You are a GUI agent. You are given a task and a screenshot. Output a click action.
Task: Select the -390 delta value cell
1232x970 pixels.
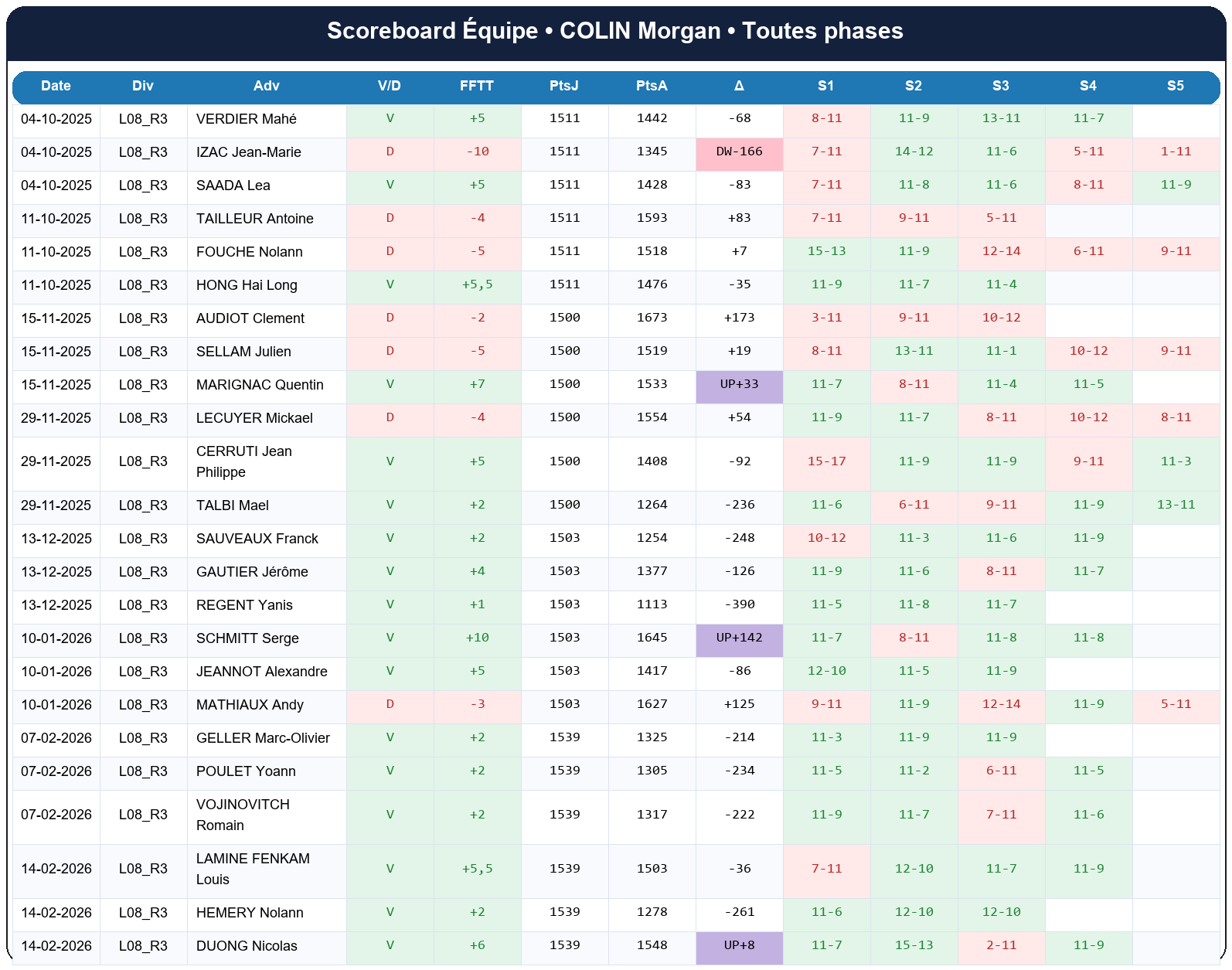[x=739, y=605]
